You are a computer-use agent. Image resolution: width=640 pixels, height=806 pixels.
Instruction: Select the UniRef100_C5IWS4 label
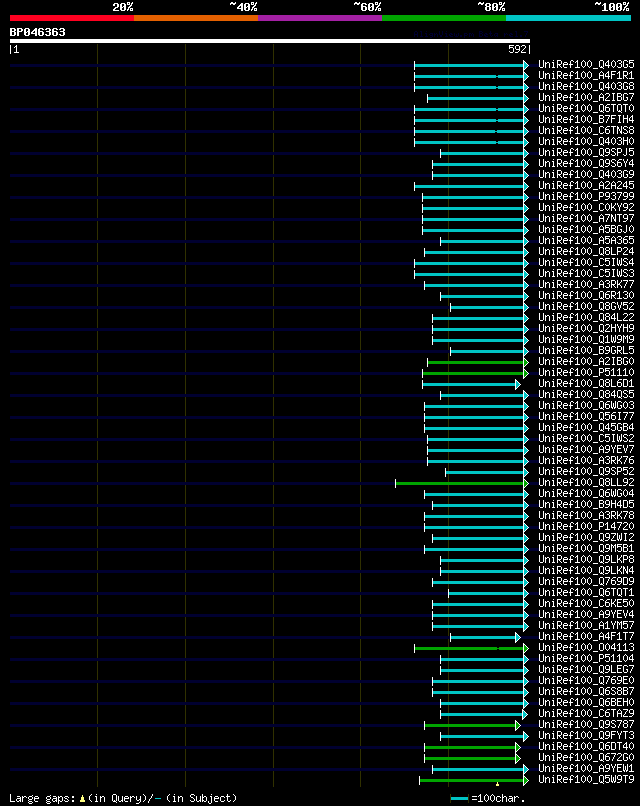pos(586,263)
